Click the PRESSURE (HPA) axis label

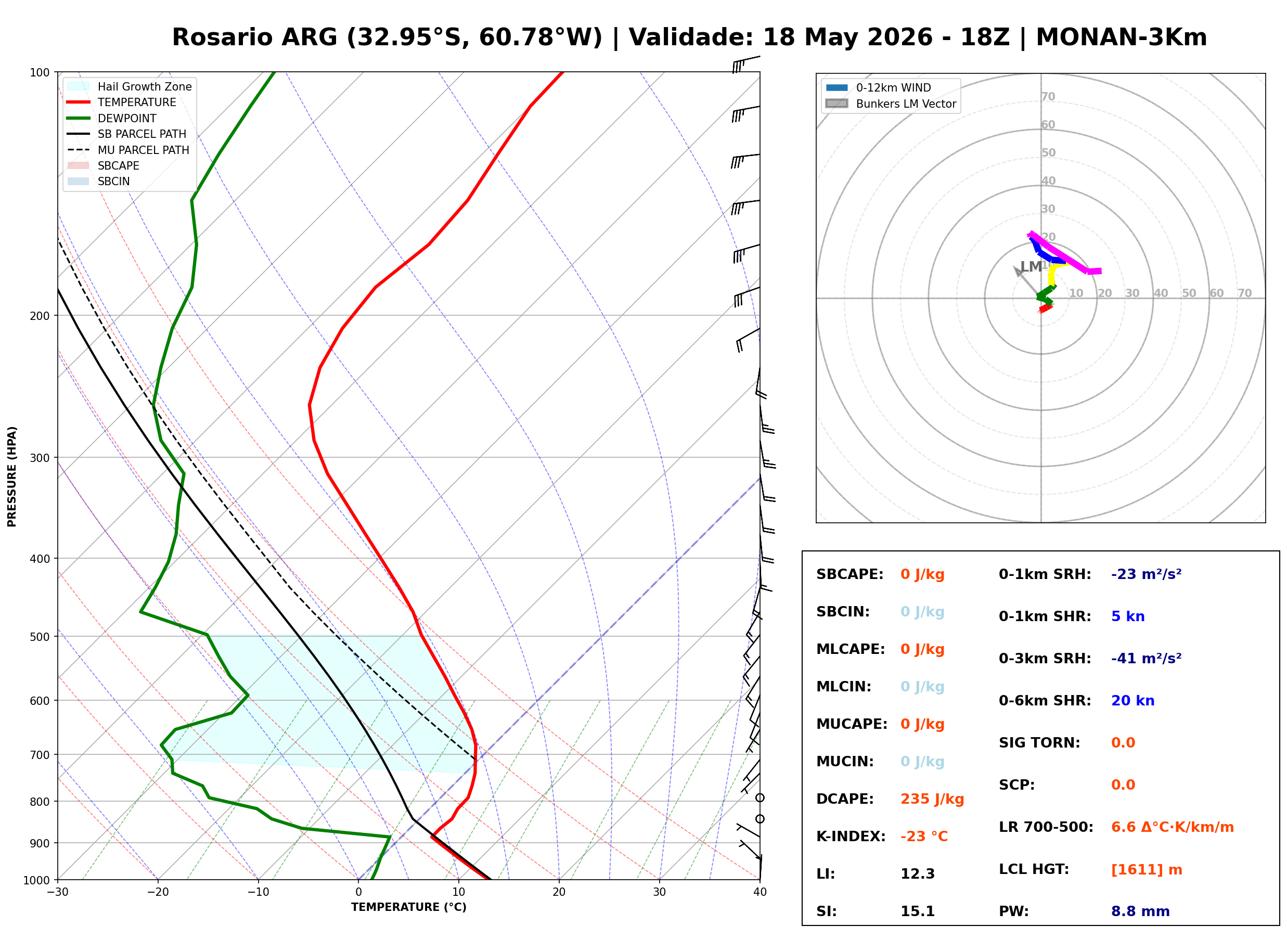click(x=11, y=477)
